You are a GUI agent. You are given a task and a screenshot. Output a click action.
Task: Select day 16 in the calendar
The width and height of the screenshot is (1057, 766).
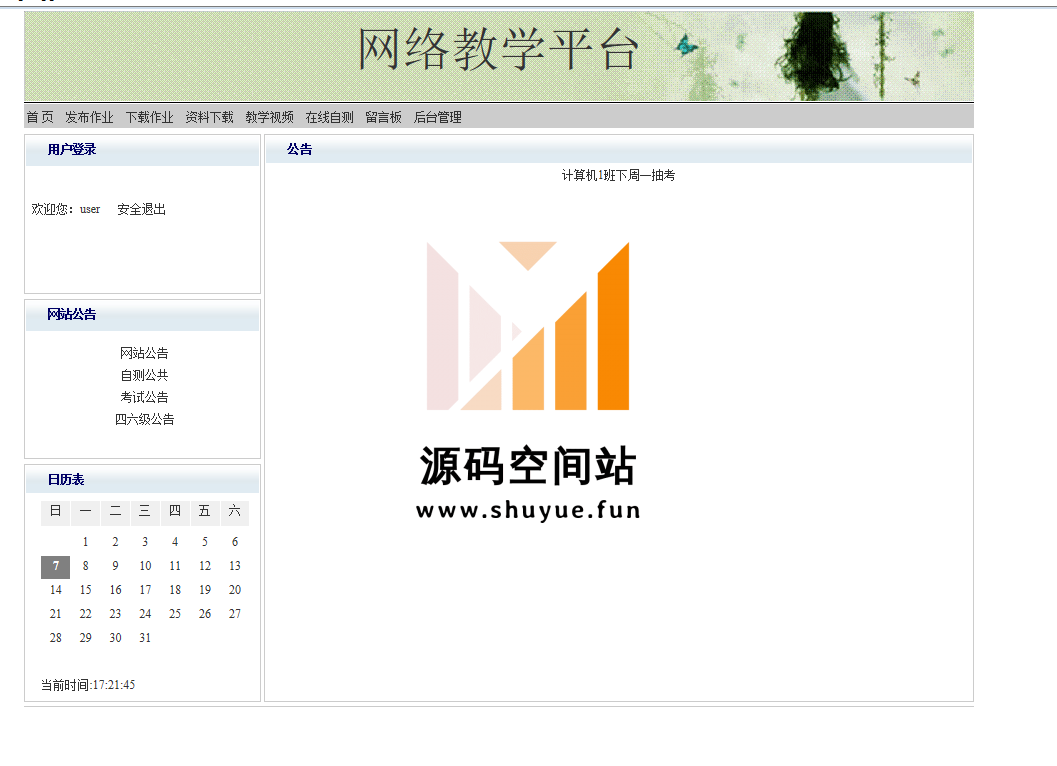(x=115, y=590)
